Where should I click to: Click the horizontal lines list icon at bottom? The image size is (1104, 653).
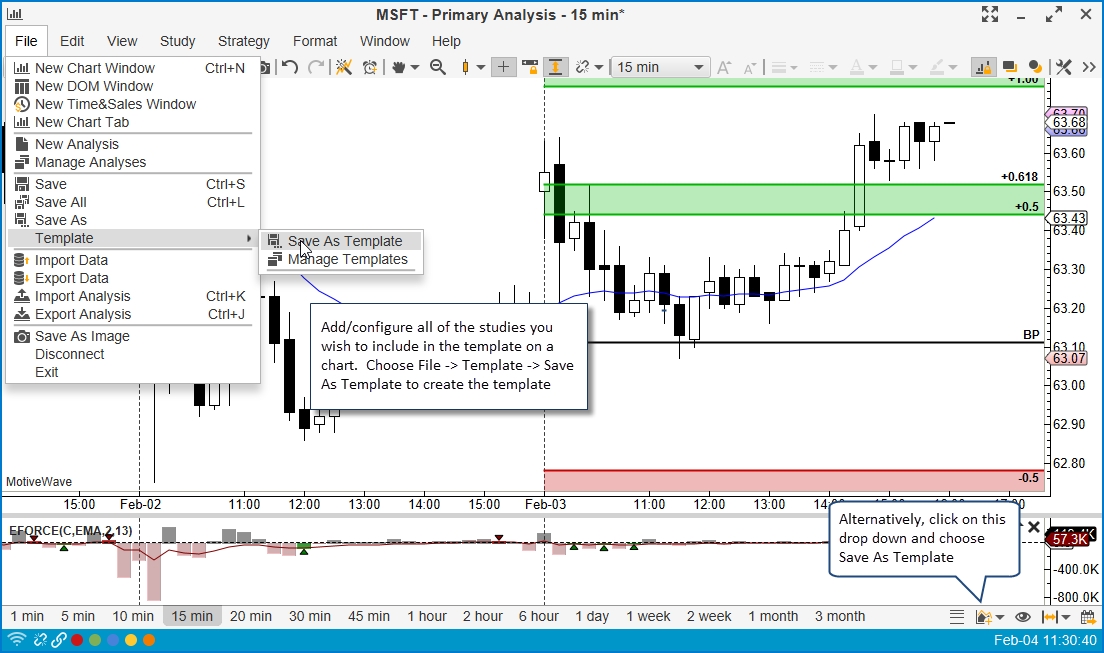coord(956,617)
